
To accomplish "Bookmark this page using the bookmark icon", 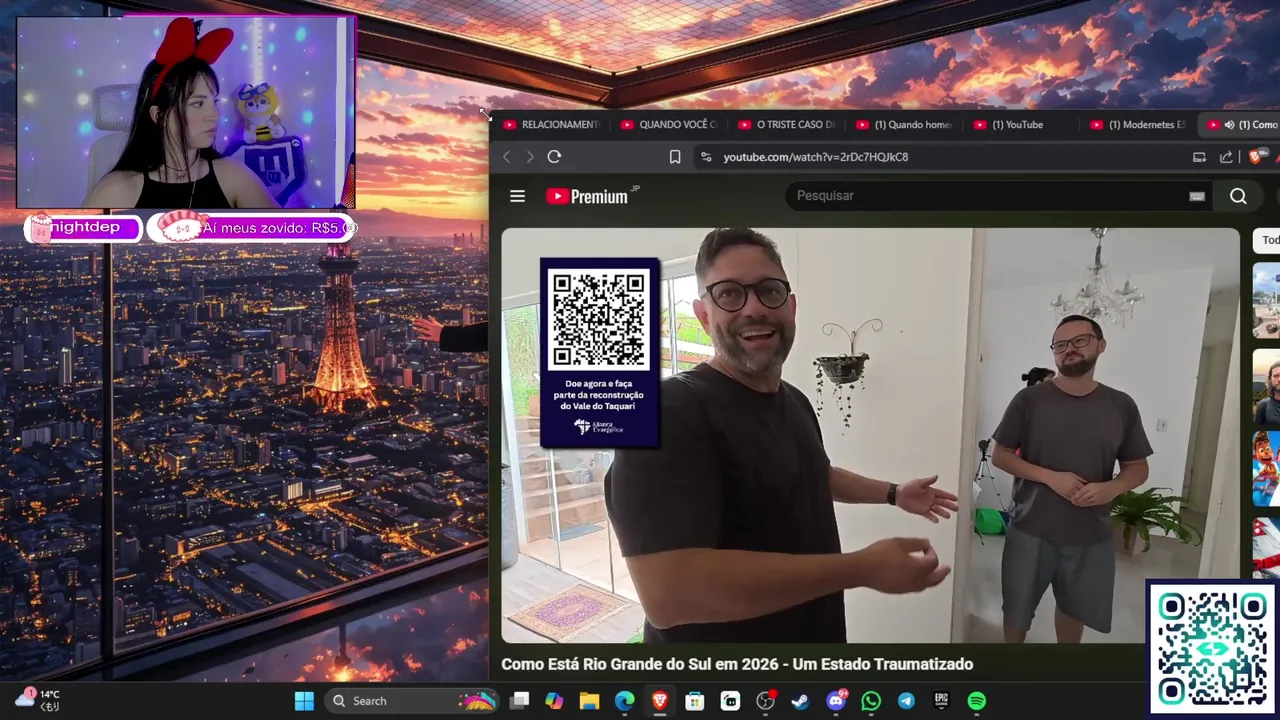I will (675, 157).
